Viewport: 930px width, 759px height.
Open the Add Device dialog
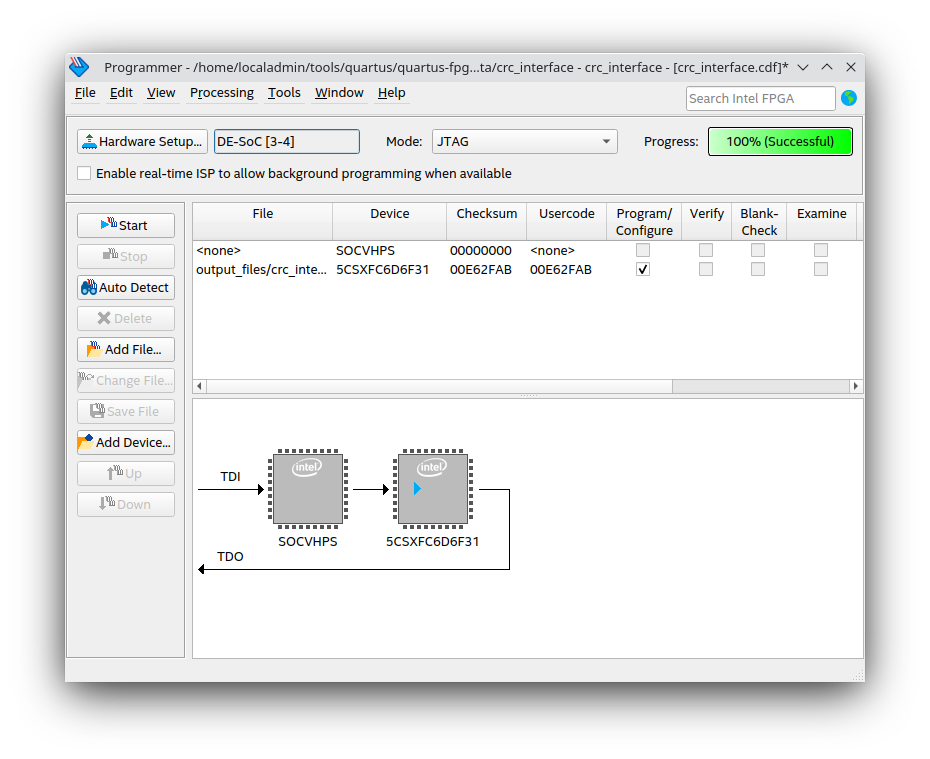(126, 442)
